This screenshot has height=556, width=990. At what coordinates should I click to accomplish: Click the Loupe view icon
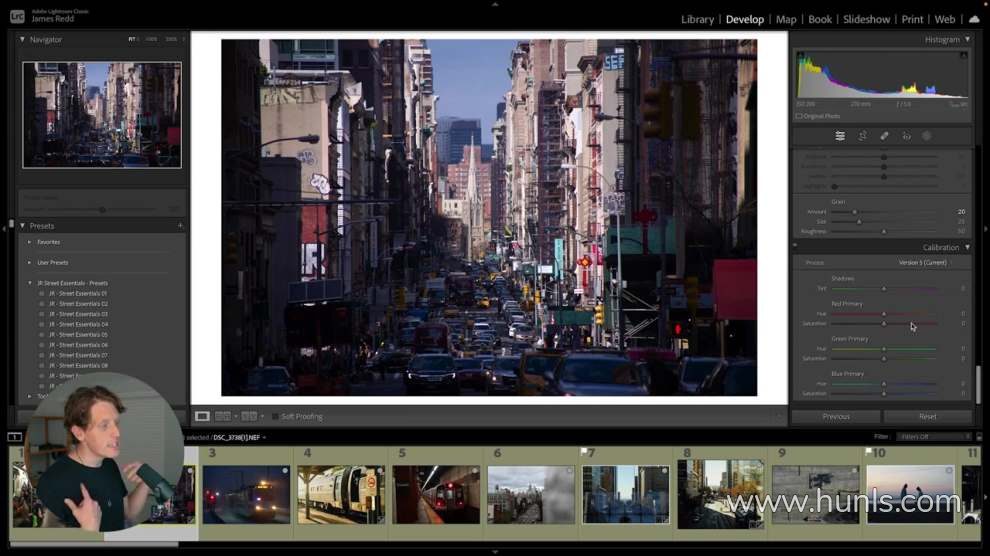tap(202, 416)
